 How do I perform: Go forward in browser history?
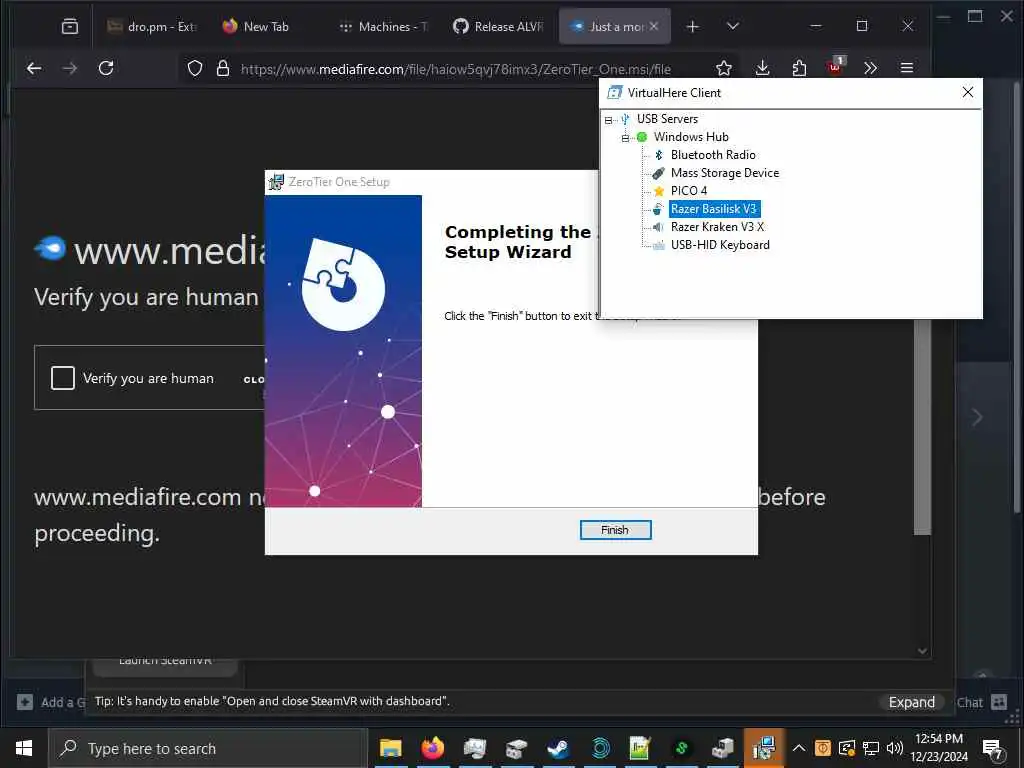click(70, 68)
